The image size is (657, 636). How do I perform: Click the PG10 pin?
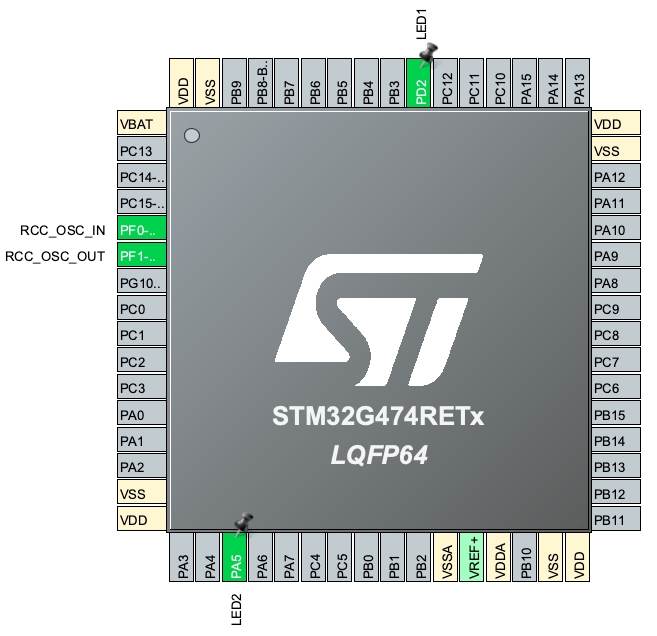140,283
